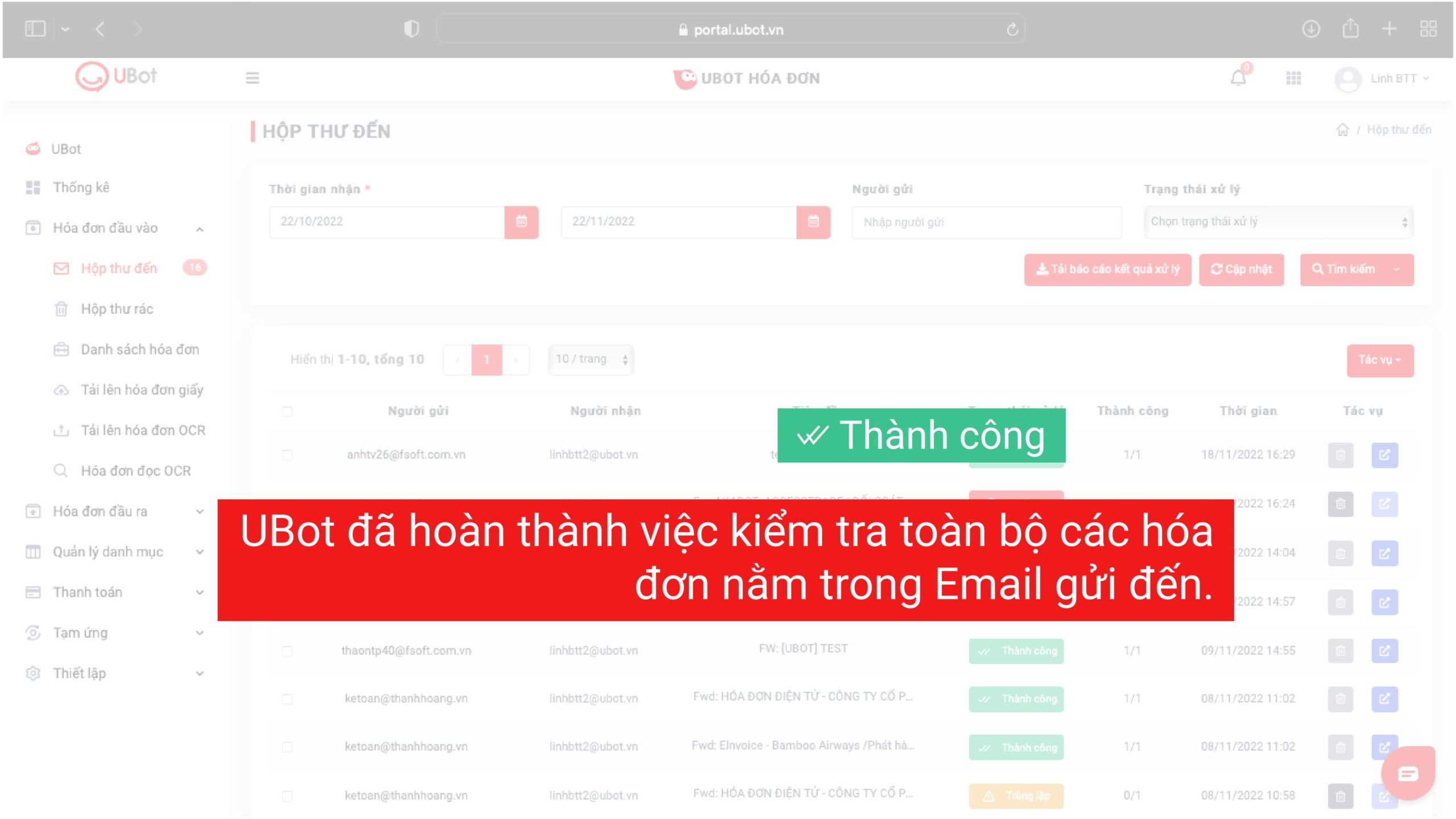The image size is (1456, 819).
Task: Go to Hộp thư rác menu item
Action: 117,309
